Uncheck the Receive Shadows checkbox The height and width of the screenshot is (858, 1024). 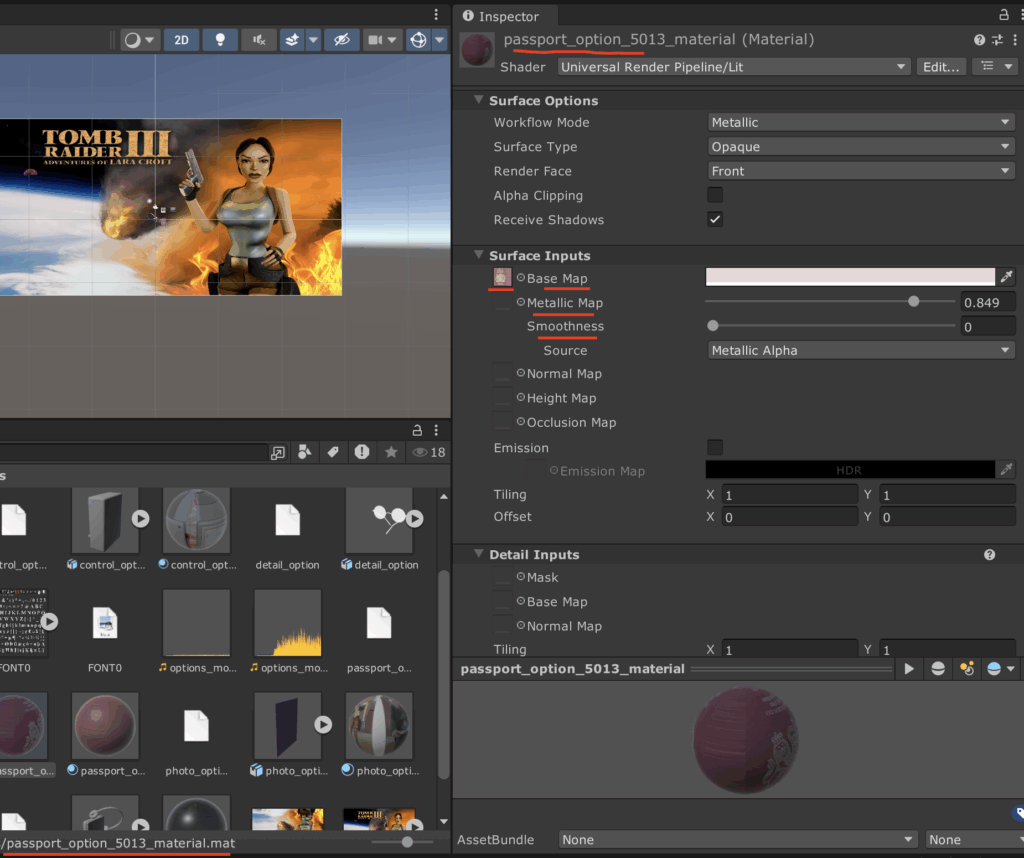pos(715,219)
